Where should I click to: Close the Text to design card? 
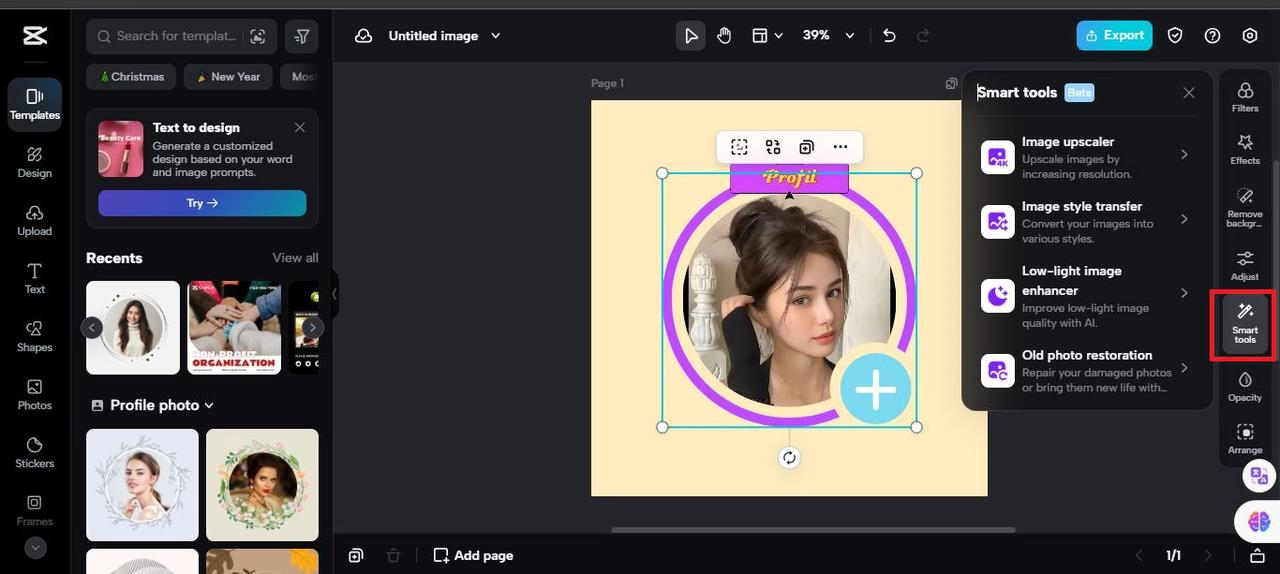coord(300,127)
